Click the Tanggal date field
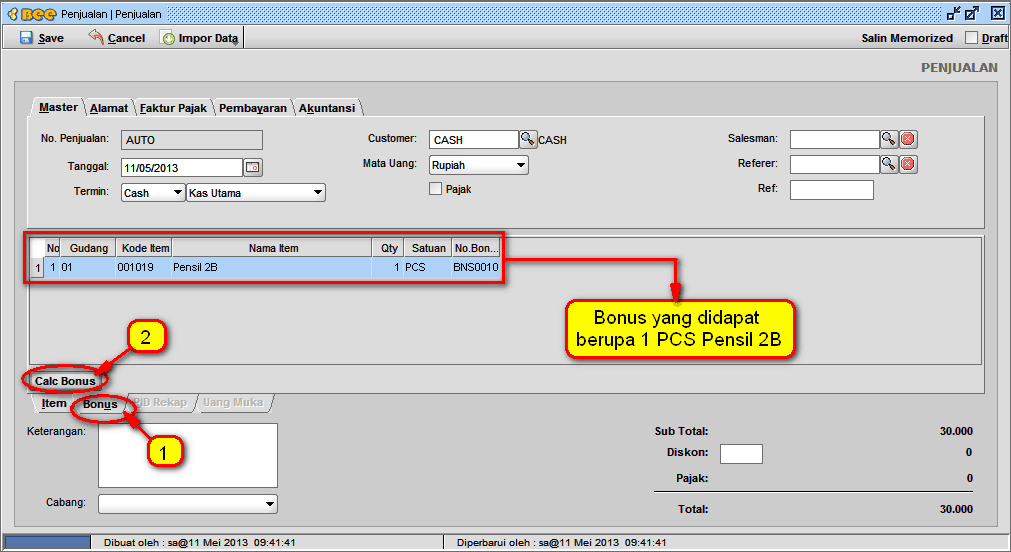Screen dimensions: 1011x552 coord(182,168)
